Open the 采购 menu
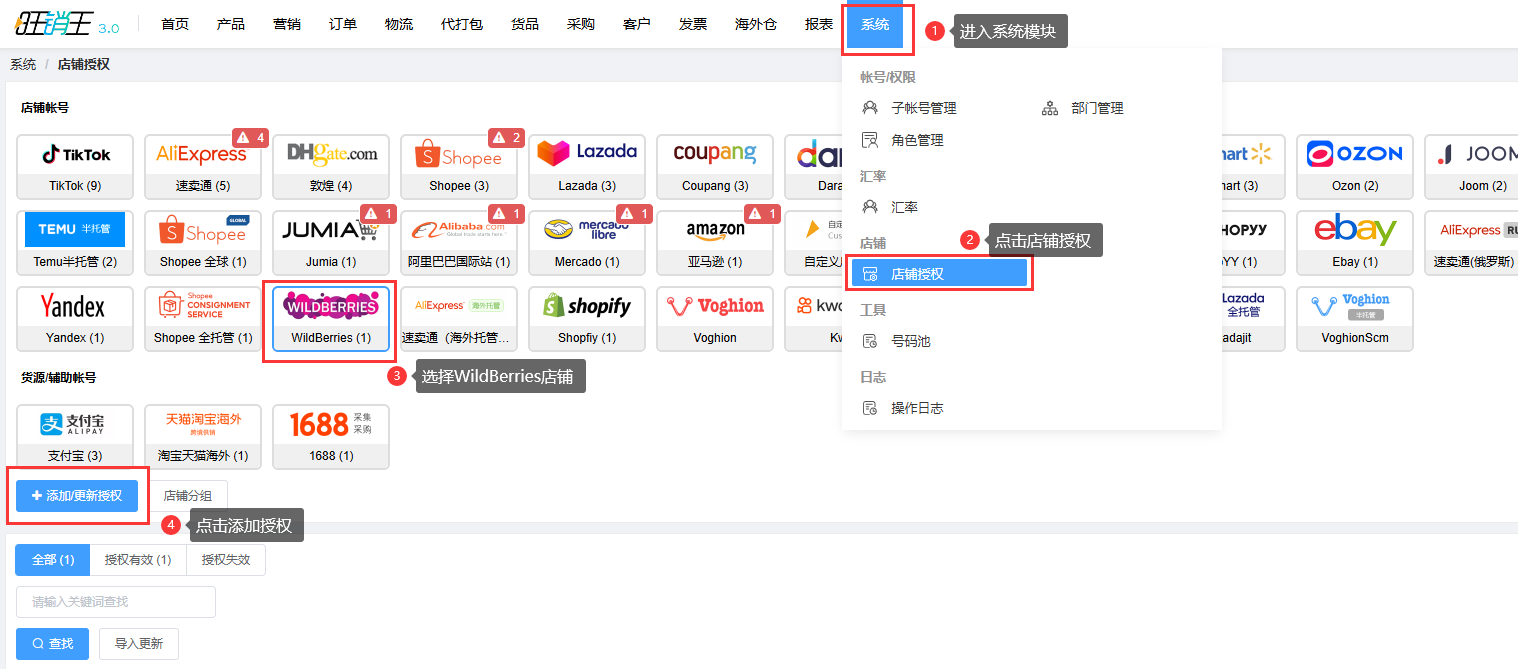The width and height of the screenshot is (1518, 669). pos(581,24)
